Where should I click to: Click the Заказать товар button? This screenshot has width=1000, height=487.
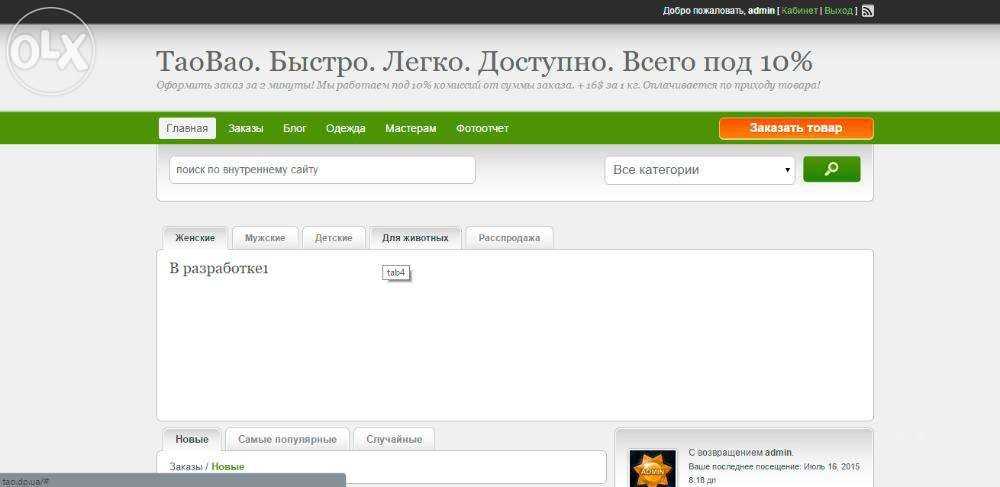point(796,128)
